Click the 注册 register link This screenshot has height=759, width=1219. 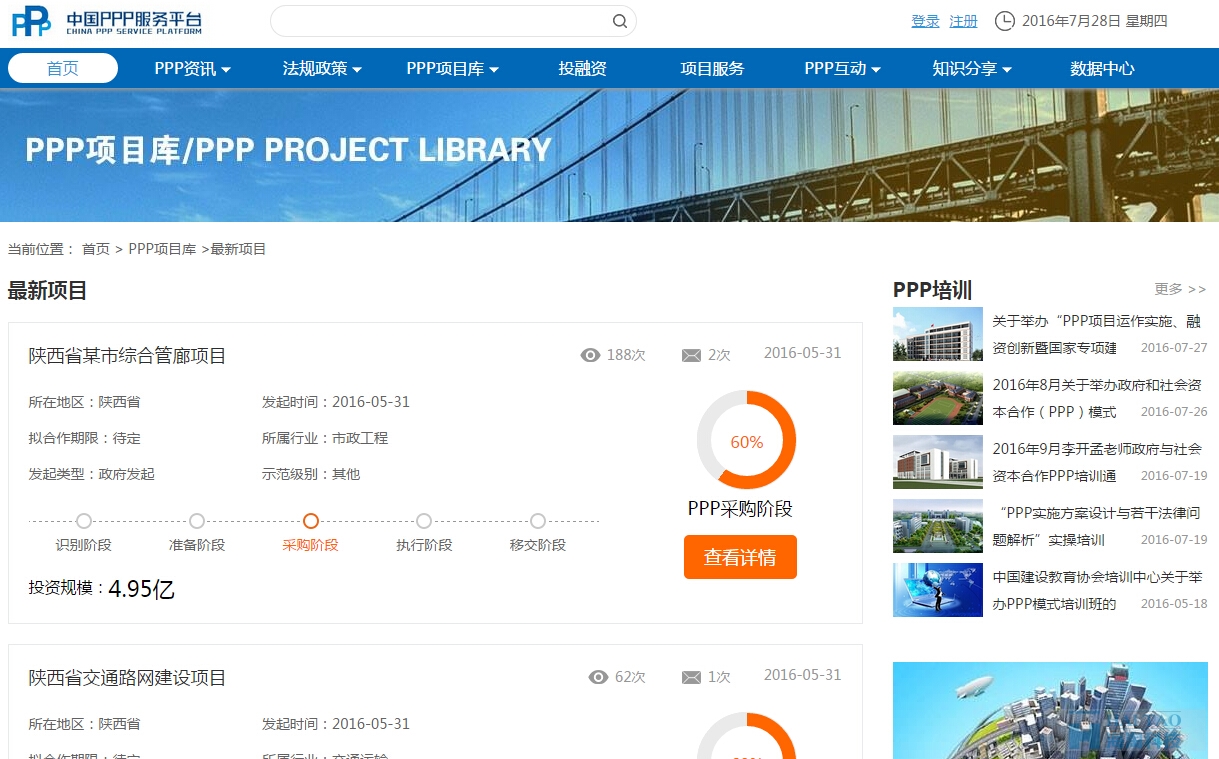[x=963, y=21]
